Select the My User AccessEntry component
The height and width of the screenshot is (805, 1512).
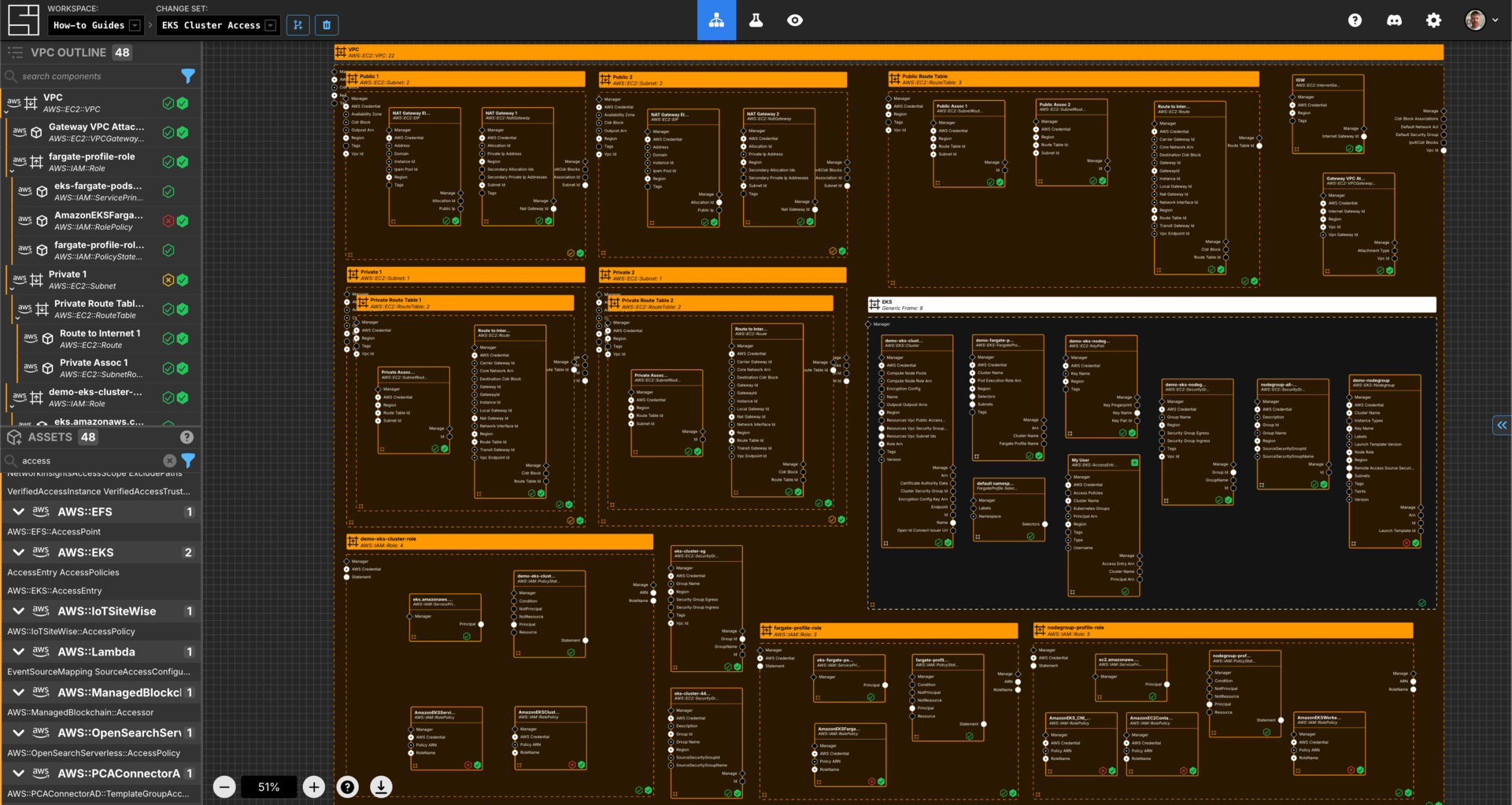pos(1104,525)
